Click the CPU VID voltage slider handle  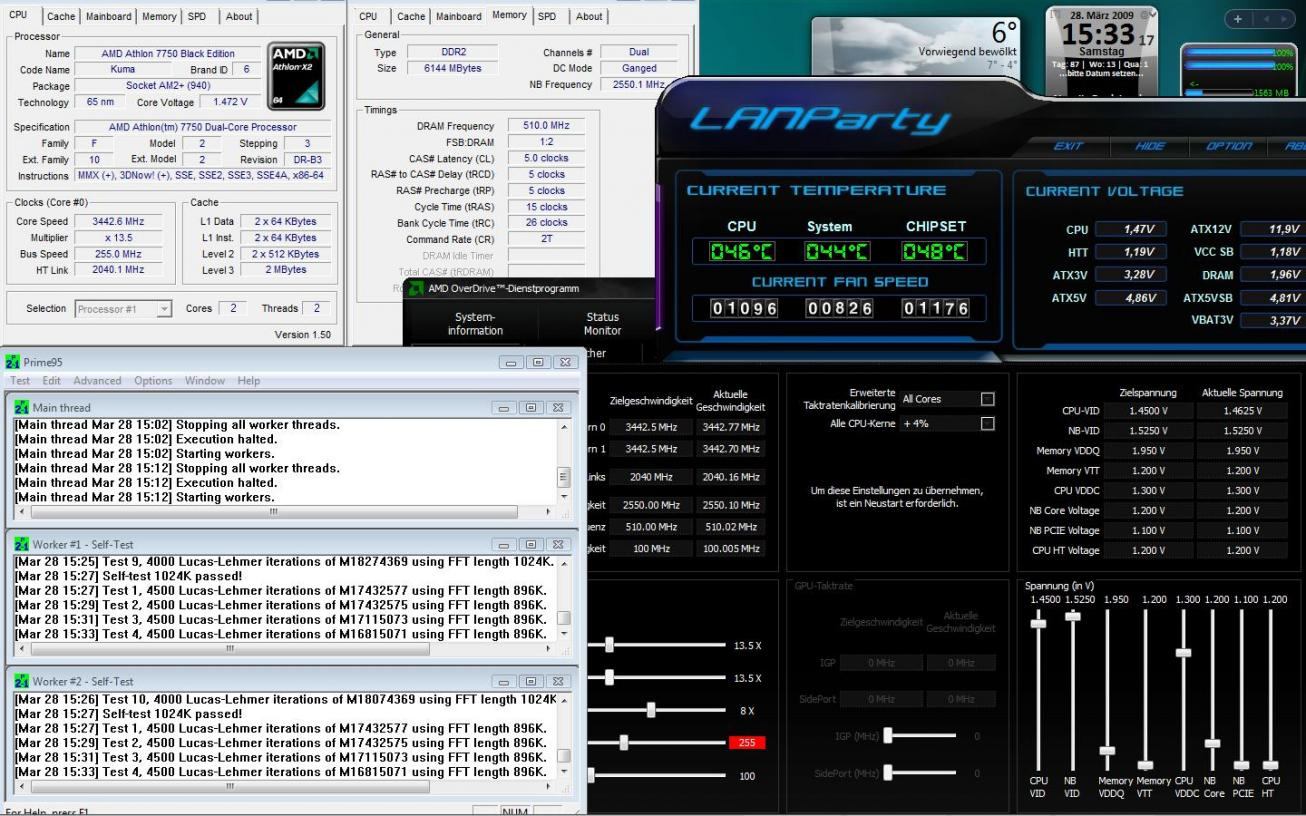point(1038,623)
